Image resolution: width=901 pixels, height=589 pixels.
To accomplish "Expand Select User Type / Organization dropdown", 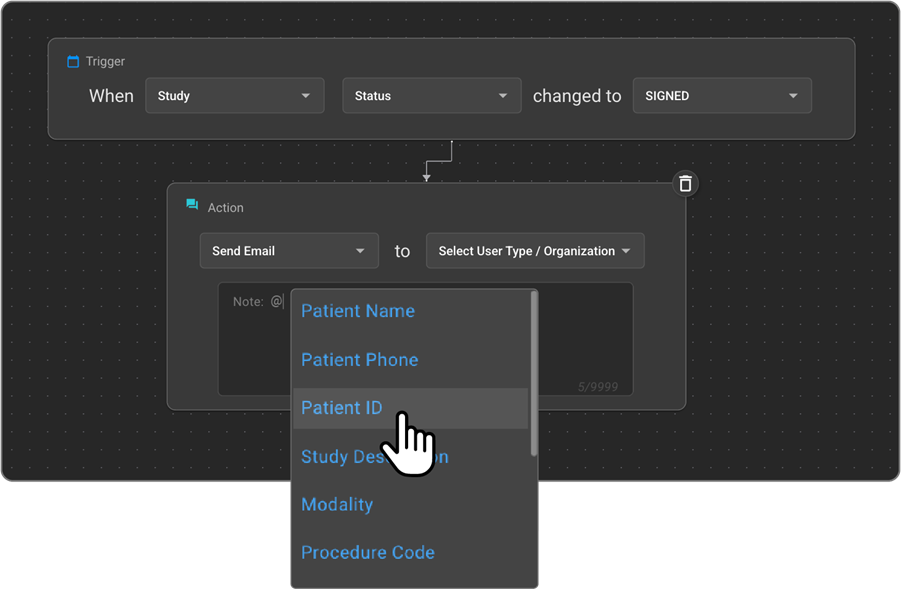I will pos(535,251).
